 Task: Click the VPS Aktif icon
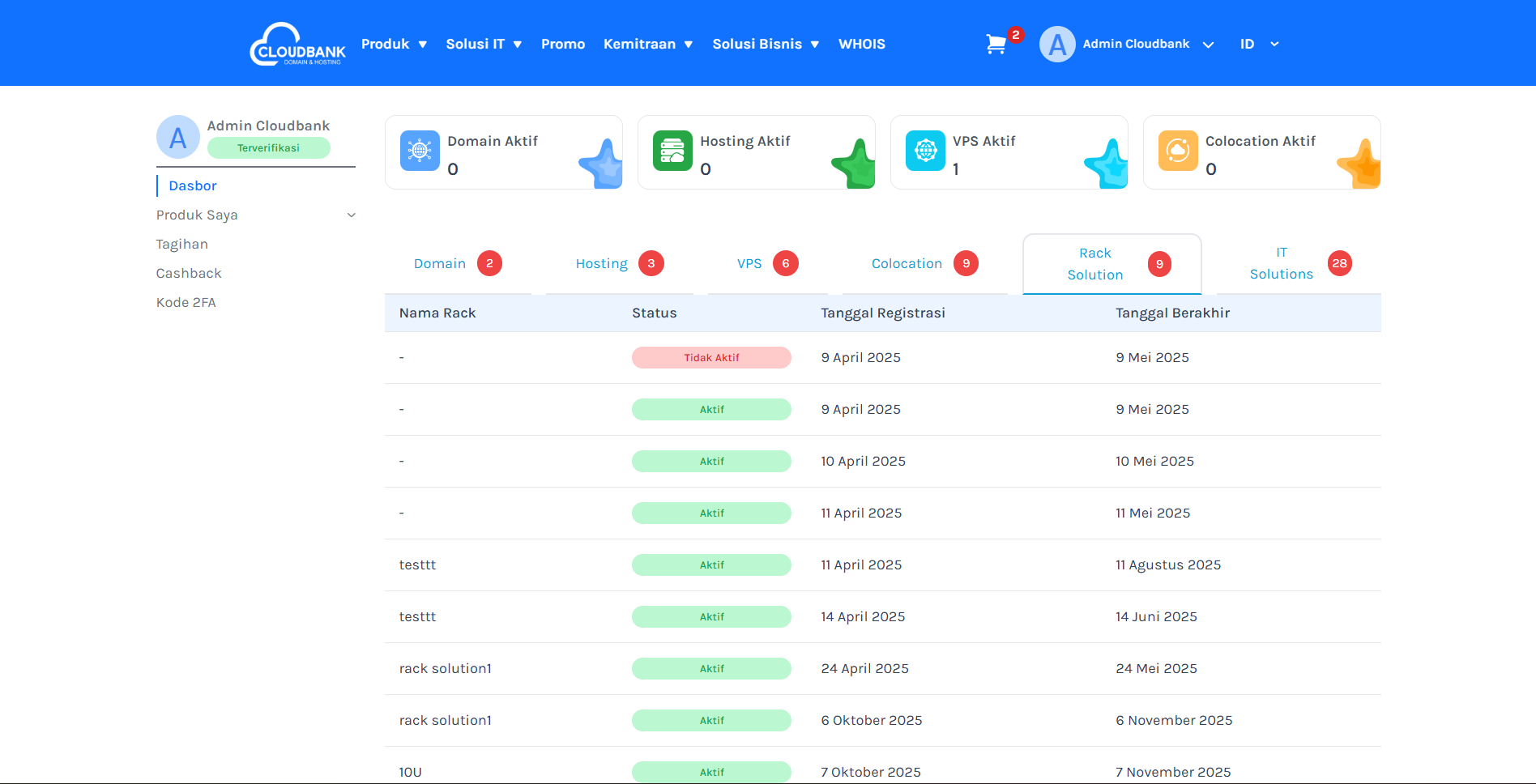tap(925, 151)
